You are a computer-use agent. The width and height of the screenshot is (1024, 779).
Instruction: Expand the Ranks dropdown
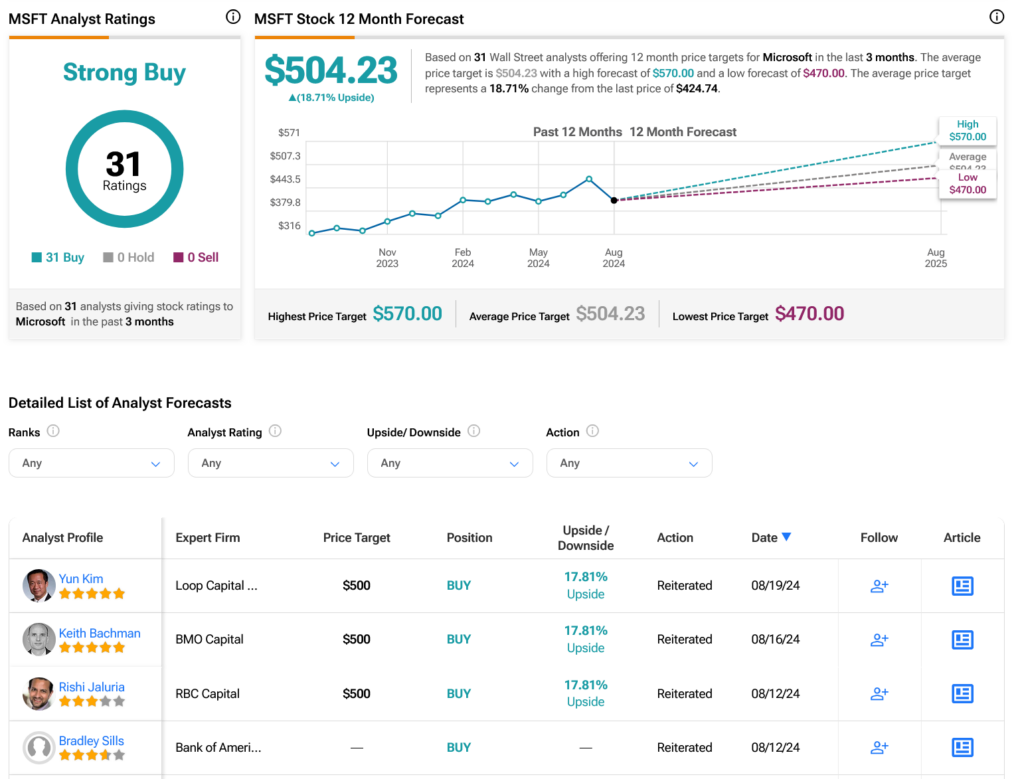[x=91, y=463]
